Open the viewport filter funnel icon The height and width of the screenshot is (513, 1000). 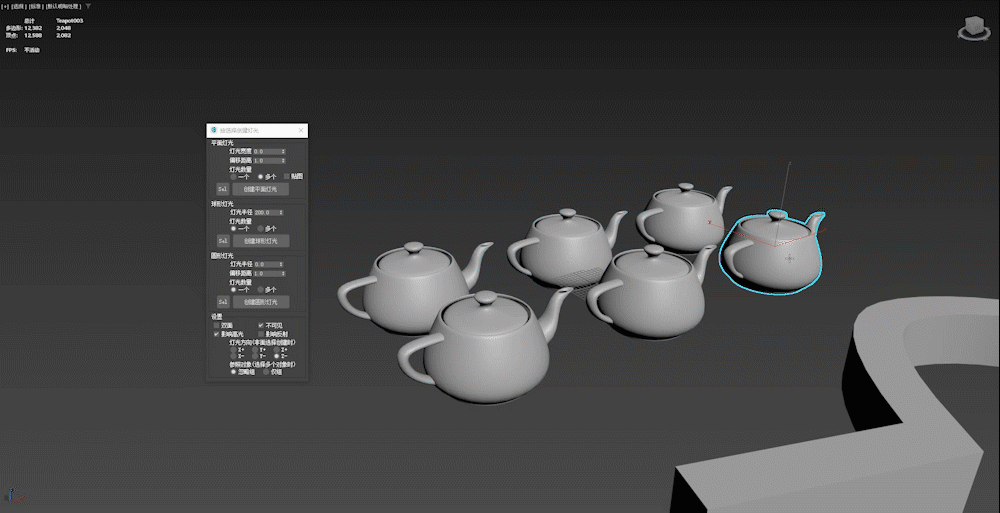pyautogui.click(x=88, y=6)
